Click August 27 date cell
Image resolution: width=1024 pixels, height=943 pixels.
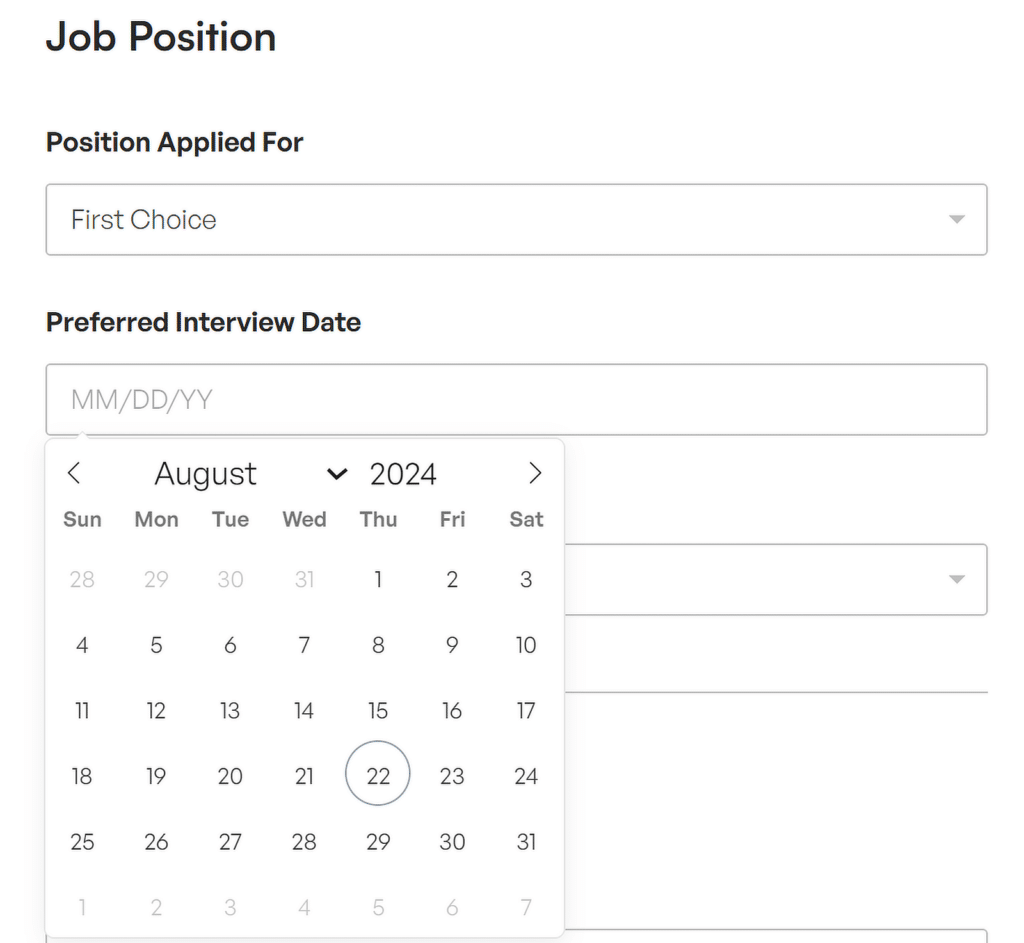pos(230,842)
